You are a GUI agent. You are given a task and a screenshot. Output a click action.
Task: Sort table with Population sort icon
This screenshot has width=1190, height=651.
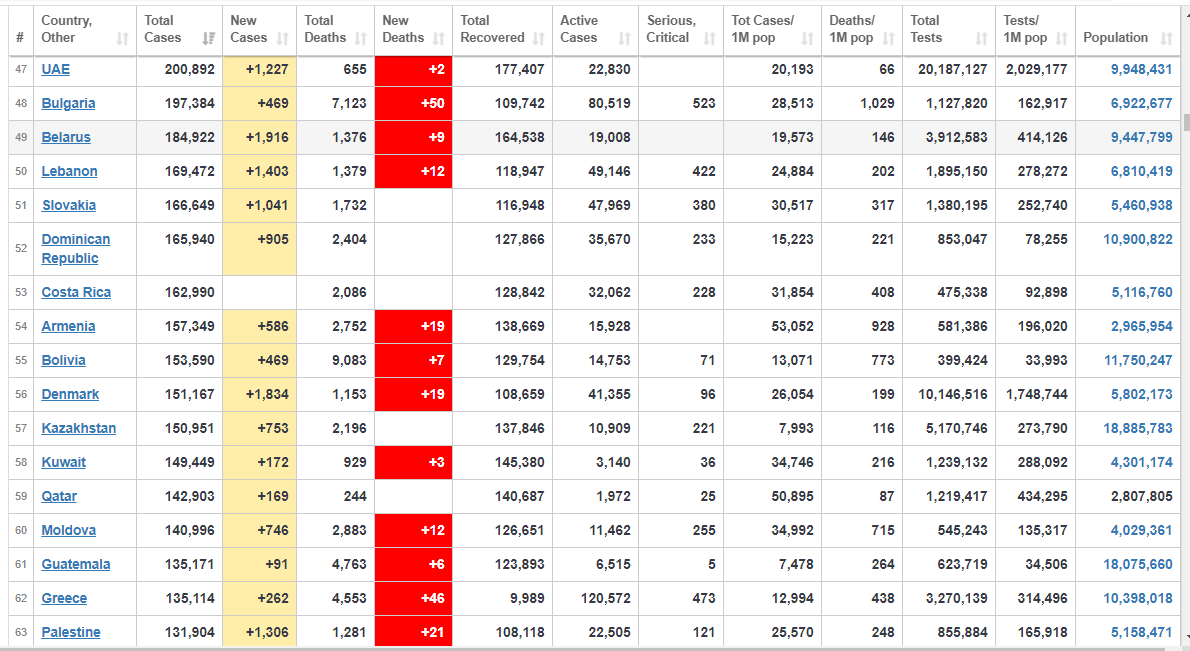point(1166,39)
